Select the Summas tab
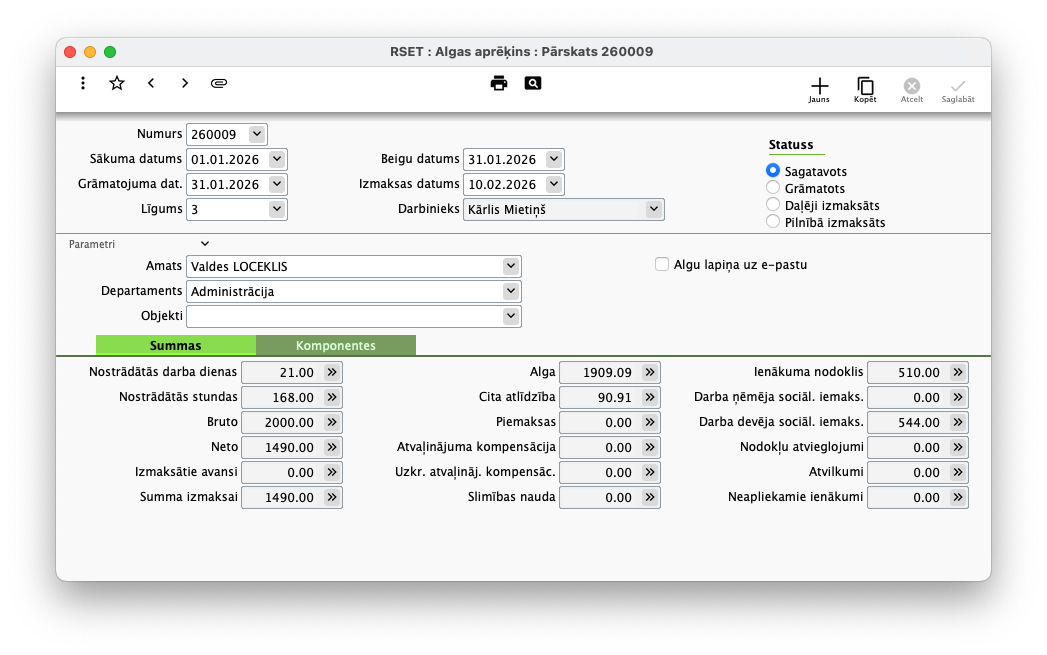The width and height of the screenshot is (1047, 655). tap(175, 346)
